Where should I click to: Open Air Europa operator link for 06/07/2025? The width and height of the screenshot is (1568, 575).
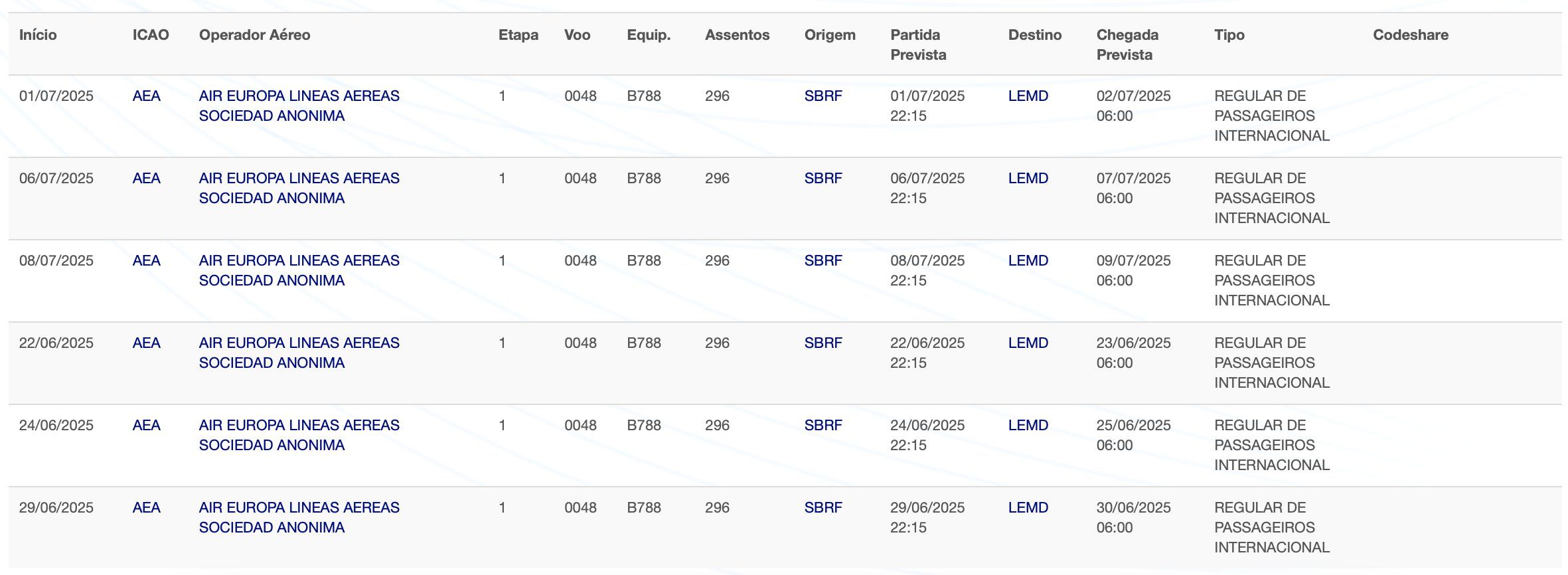click(299, 188)
